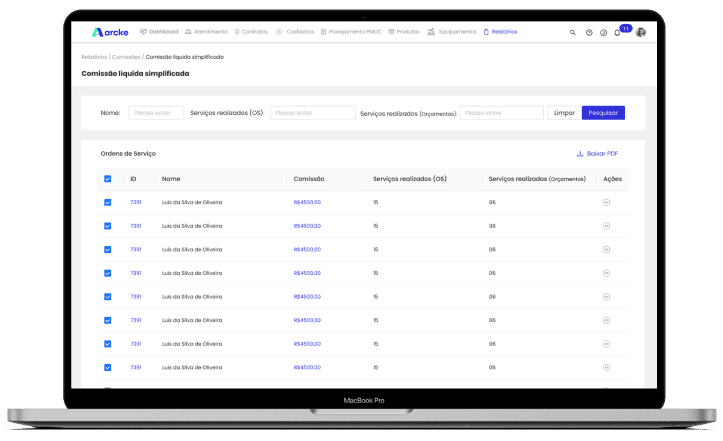Click Comissões in the breadcrumb

[x=127, y=57]
